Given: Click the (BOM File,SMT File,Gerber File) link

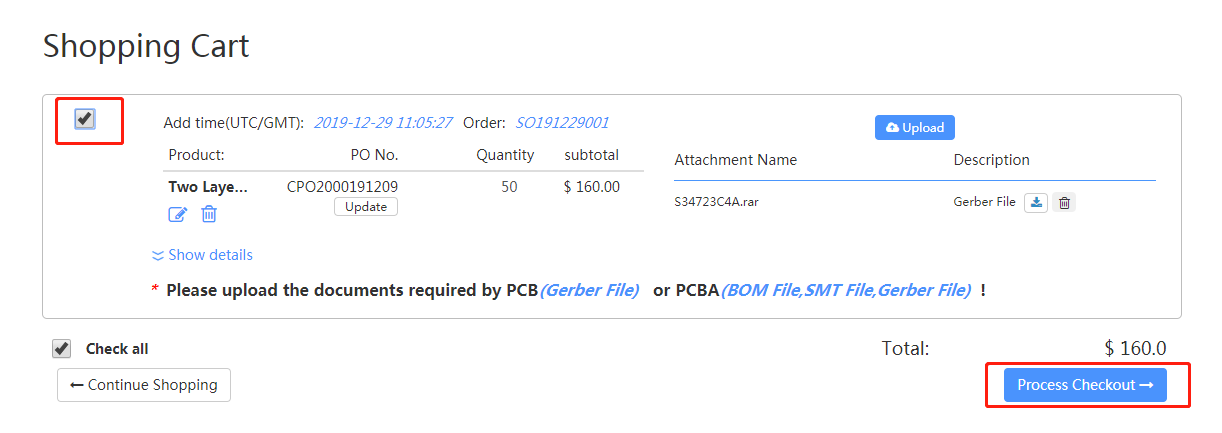Looking at the screenshot, I should 845,290.
